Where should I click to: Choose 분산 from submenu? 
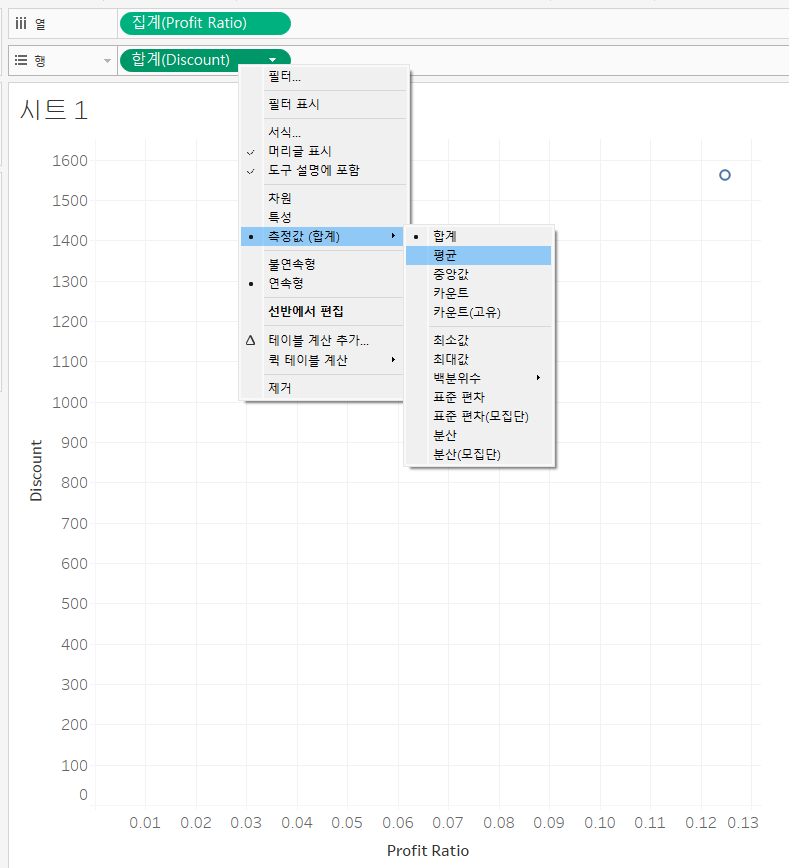tap(479, 435)
